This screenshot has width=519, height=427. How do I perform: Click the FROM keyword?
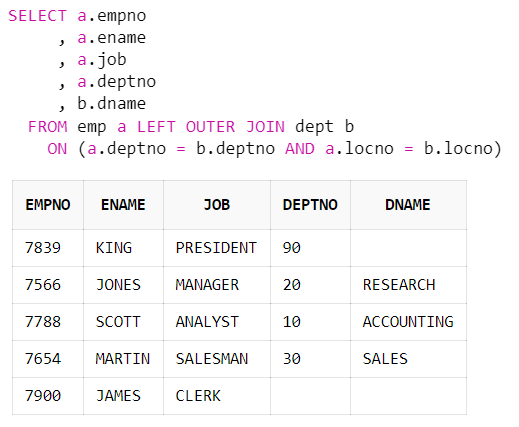pyautogui.click(x=48, y=127)
